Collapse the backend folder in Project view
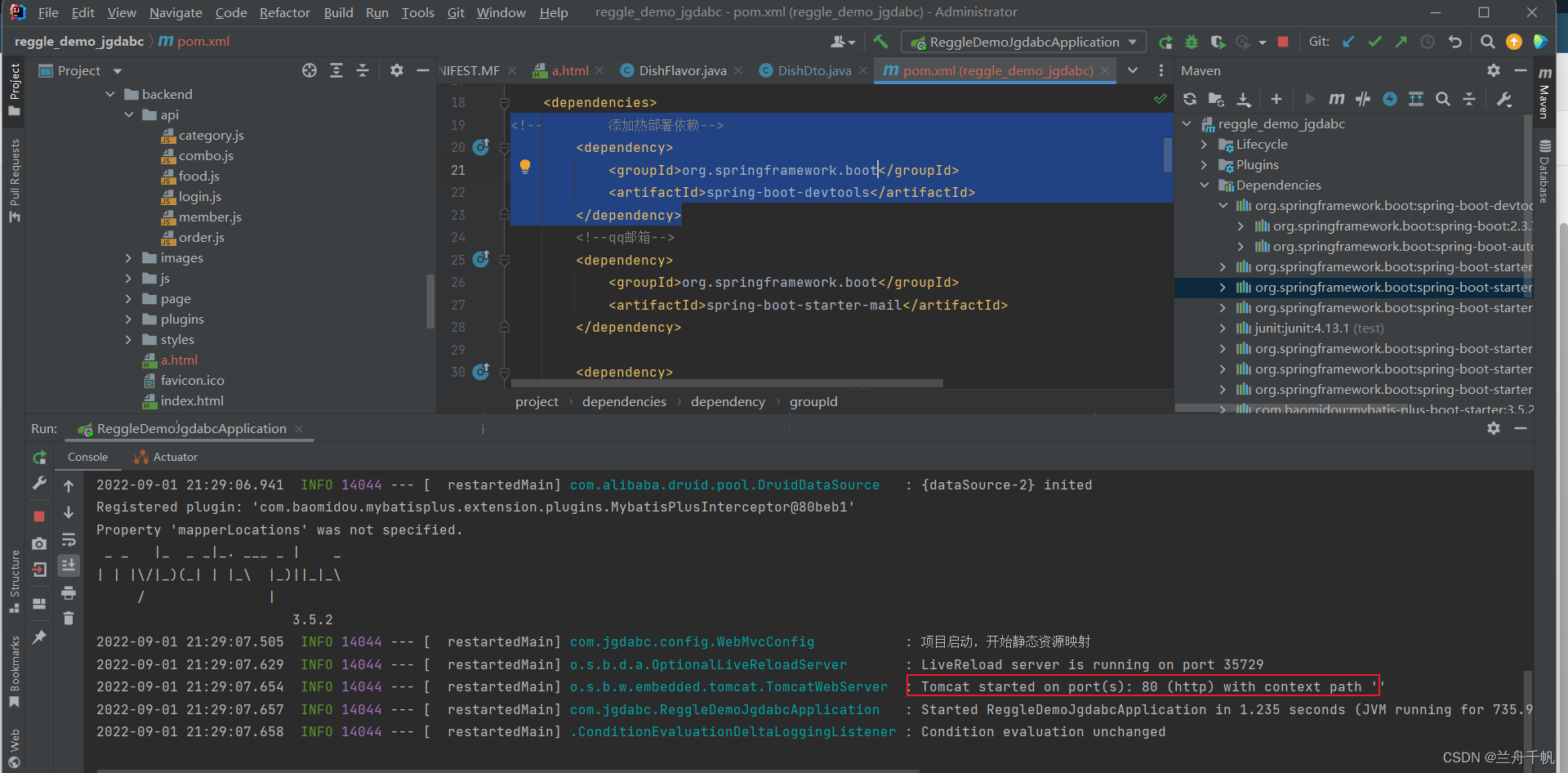Screen dimensions: 1568x773 111,94
